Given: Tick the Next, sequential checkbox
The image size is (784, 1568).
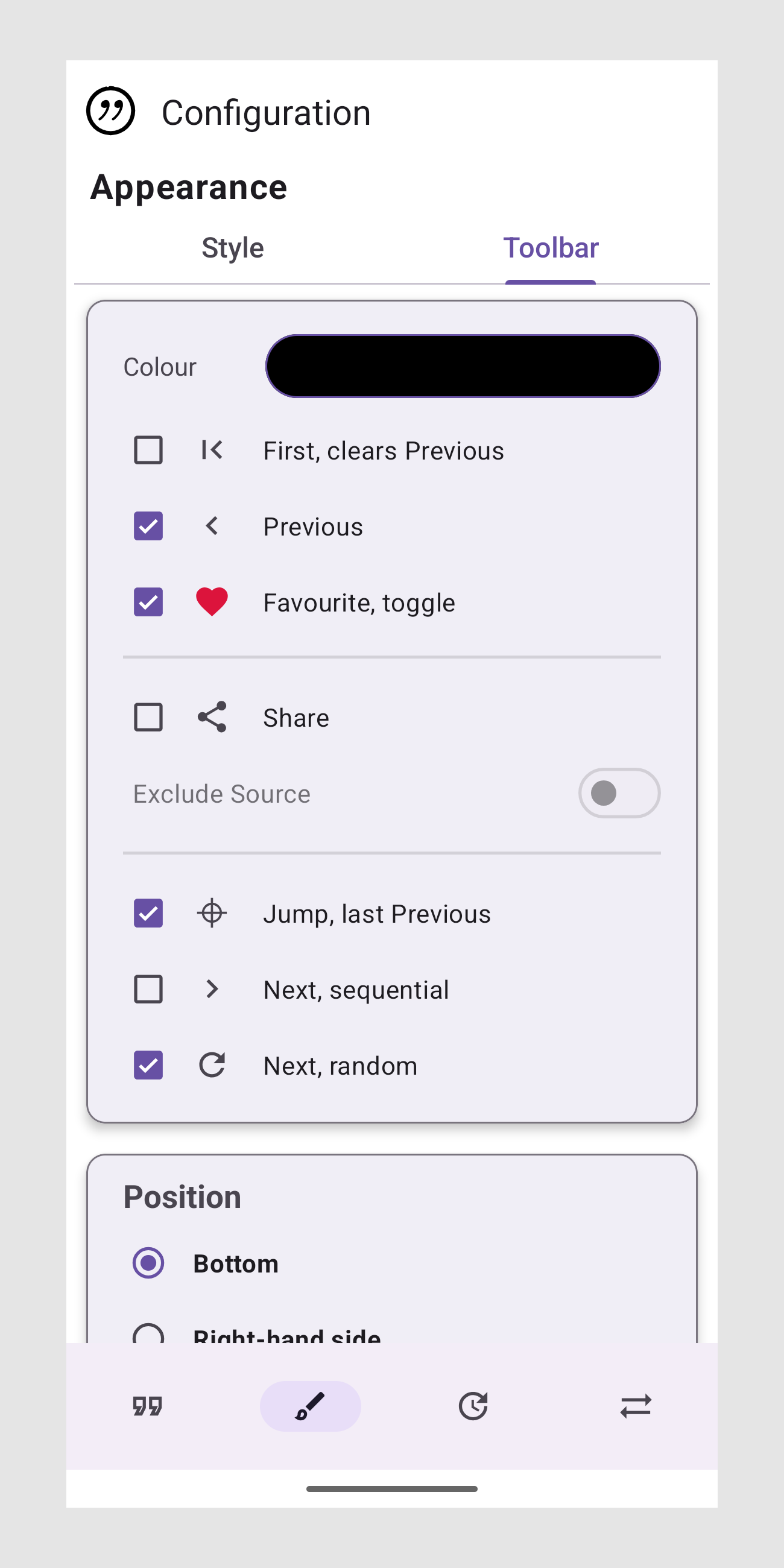Looking at the screenshot, I should pyautogui.click(x=148, y=989).
